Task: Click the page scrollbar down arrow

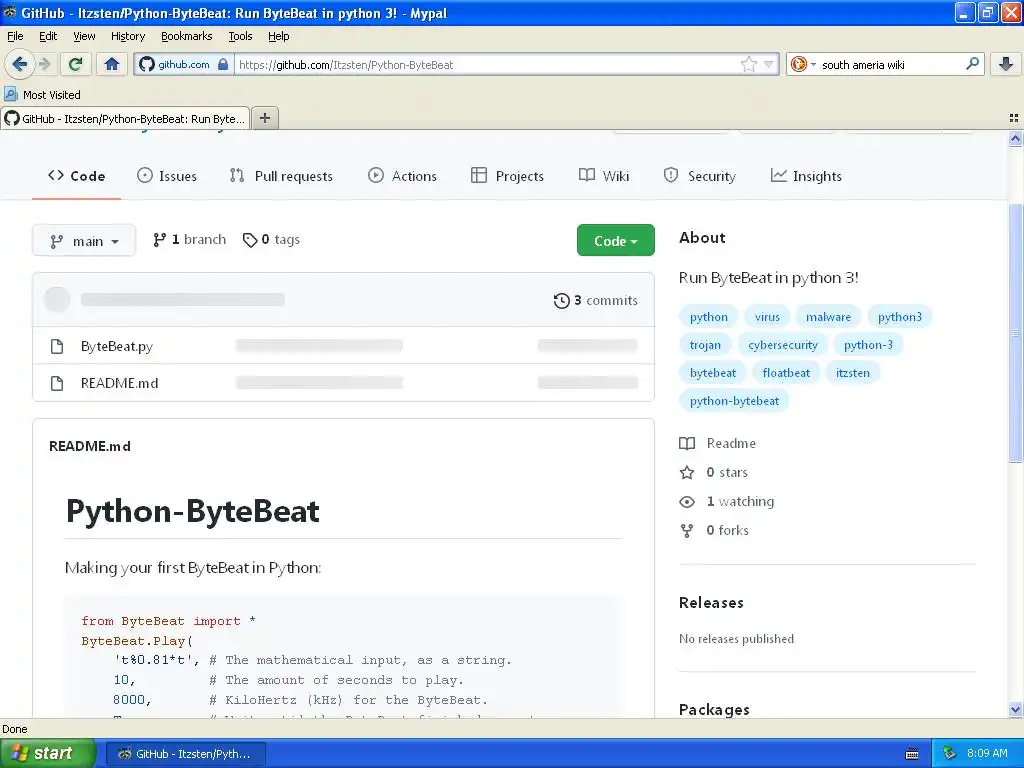Action: (x=1015, y=710)
